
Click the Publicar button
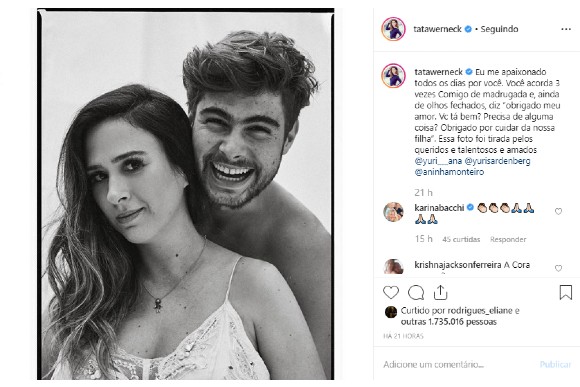pos(555,365)
